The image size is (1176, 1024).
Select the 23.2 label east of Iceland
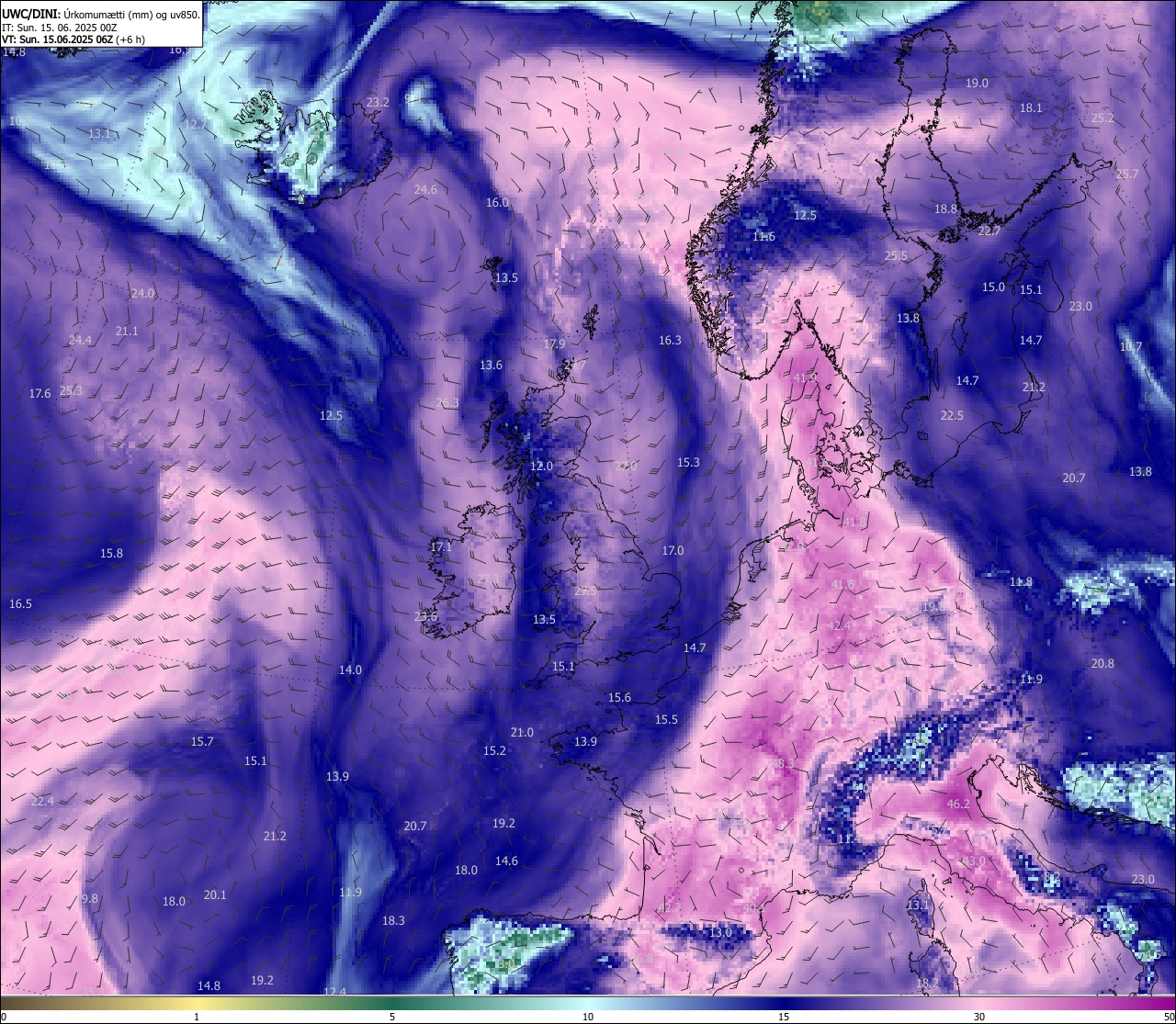[378, 102]
